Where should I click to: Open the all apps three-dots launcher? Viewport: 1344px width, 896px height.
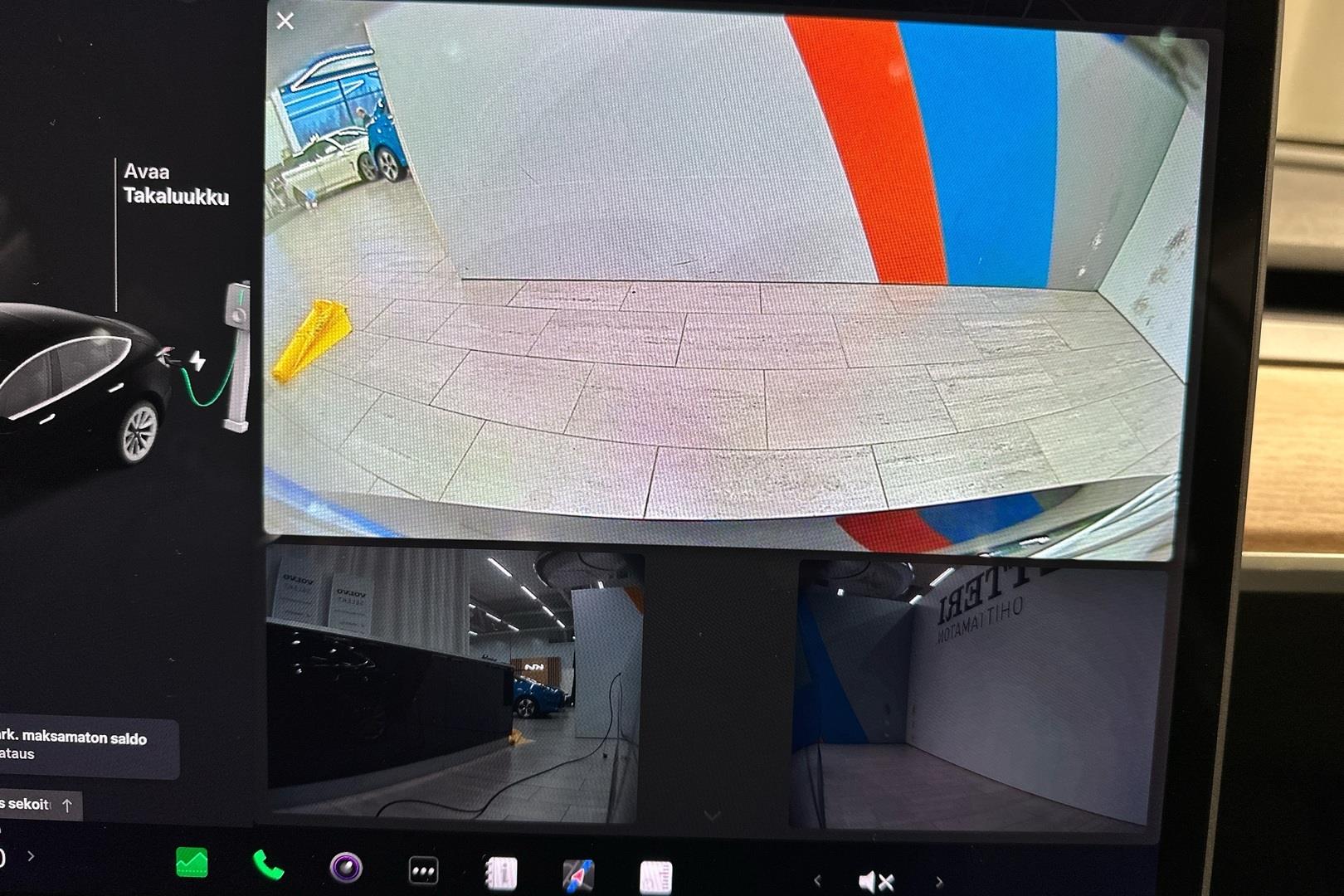click(x=423, y=871)
